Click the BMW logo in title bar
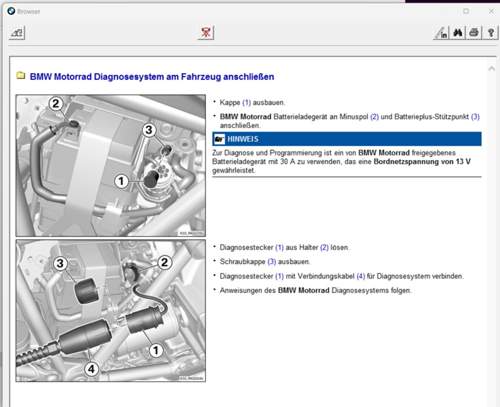This screenshot has height=407, width=500. (11, 11)
